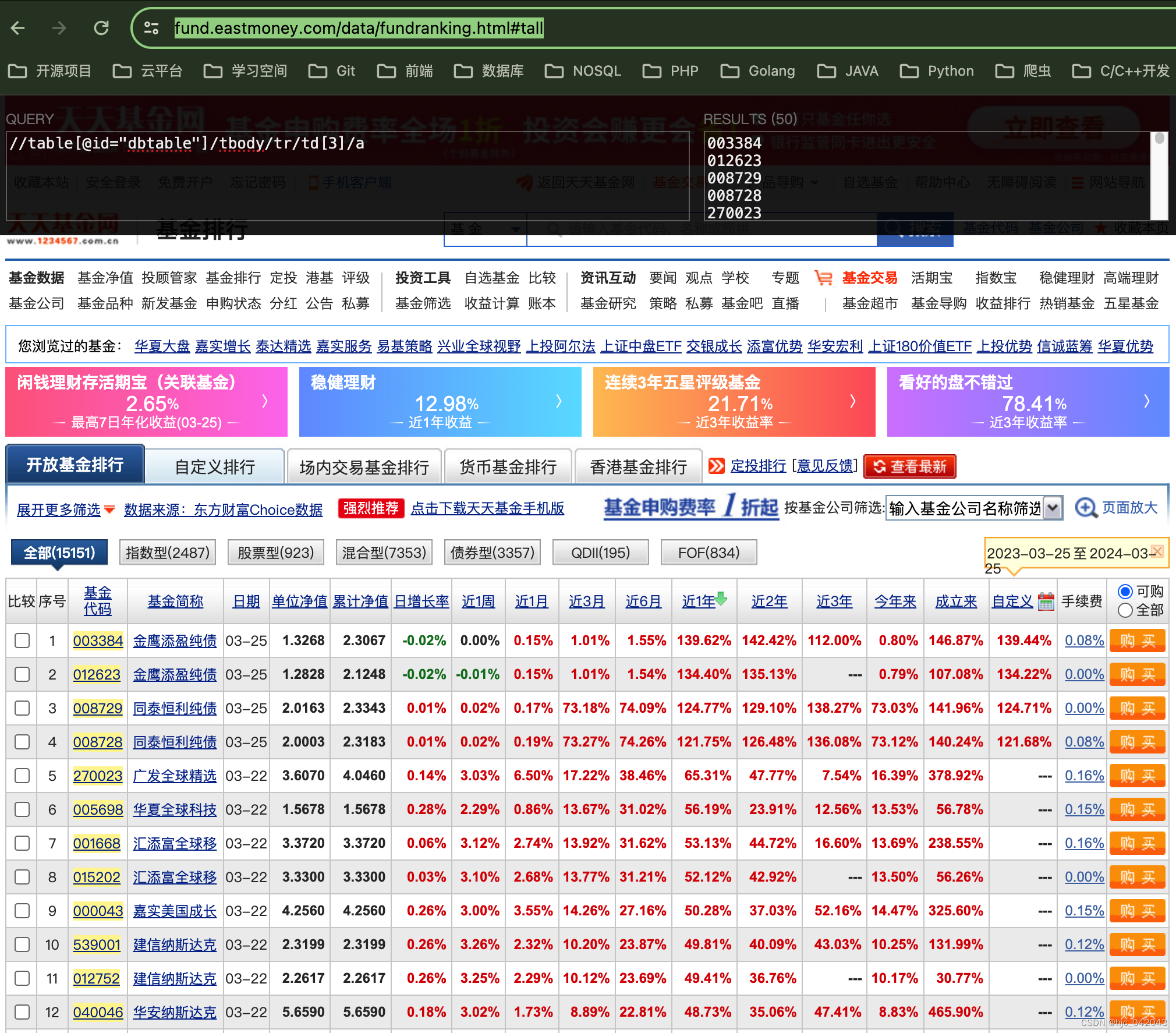Check the compare box for fund 270023
The width and height of the screenshot is (1176, 1033).
(22, 776)
